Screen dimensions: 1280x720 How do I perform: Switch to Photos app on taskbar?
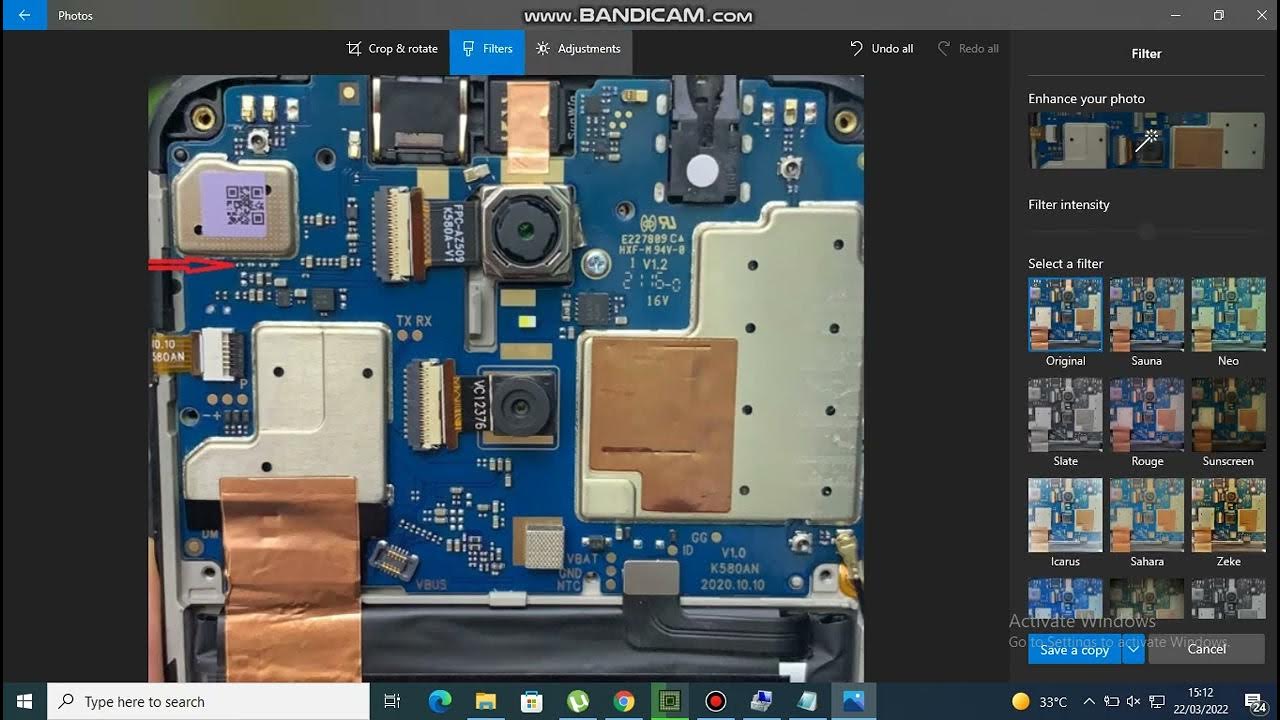pyautogui.click(x=853, y=702)
